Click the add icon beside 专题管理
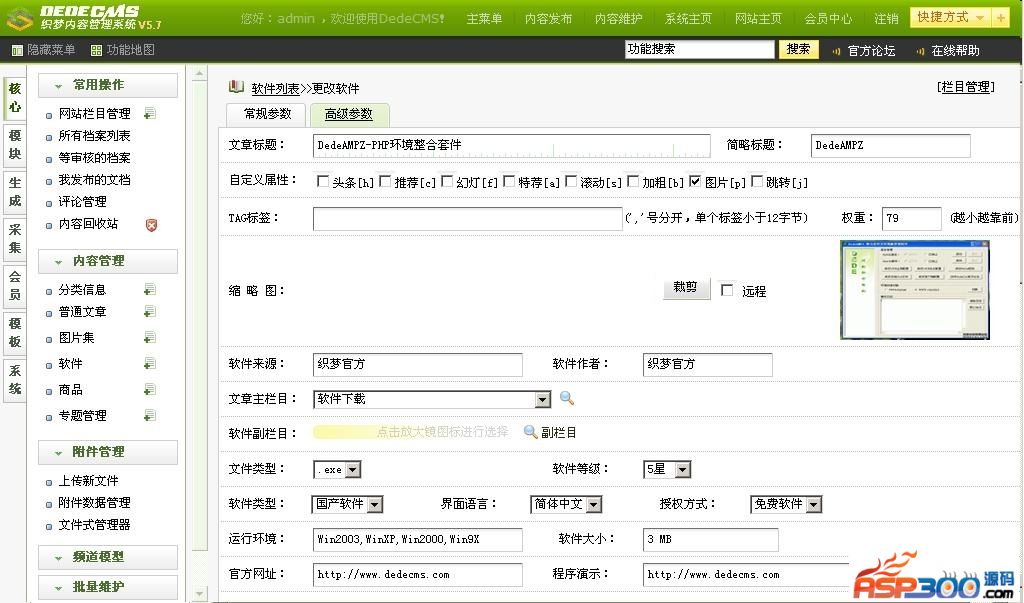The height and width of the screenshot is (603, 1024). (x=150, y=416)
